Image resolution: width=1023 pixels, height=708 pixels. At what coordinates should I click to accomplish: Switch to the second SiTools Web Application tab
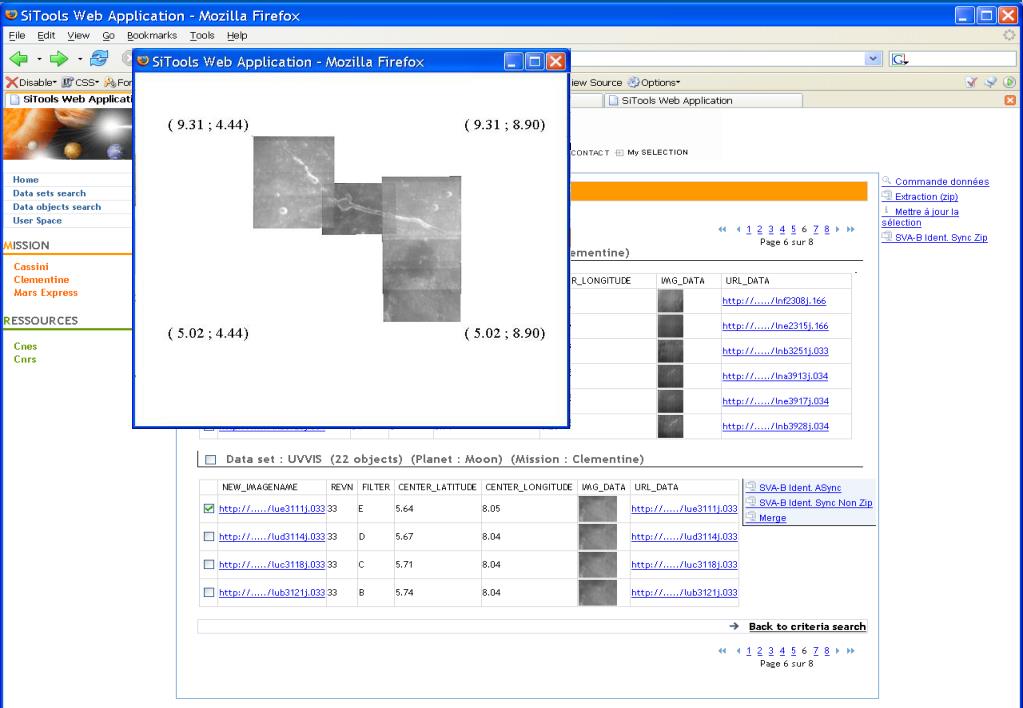click(703, 100)
